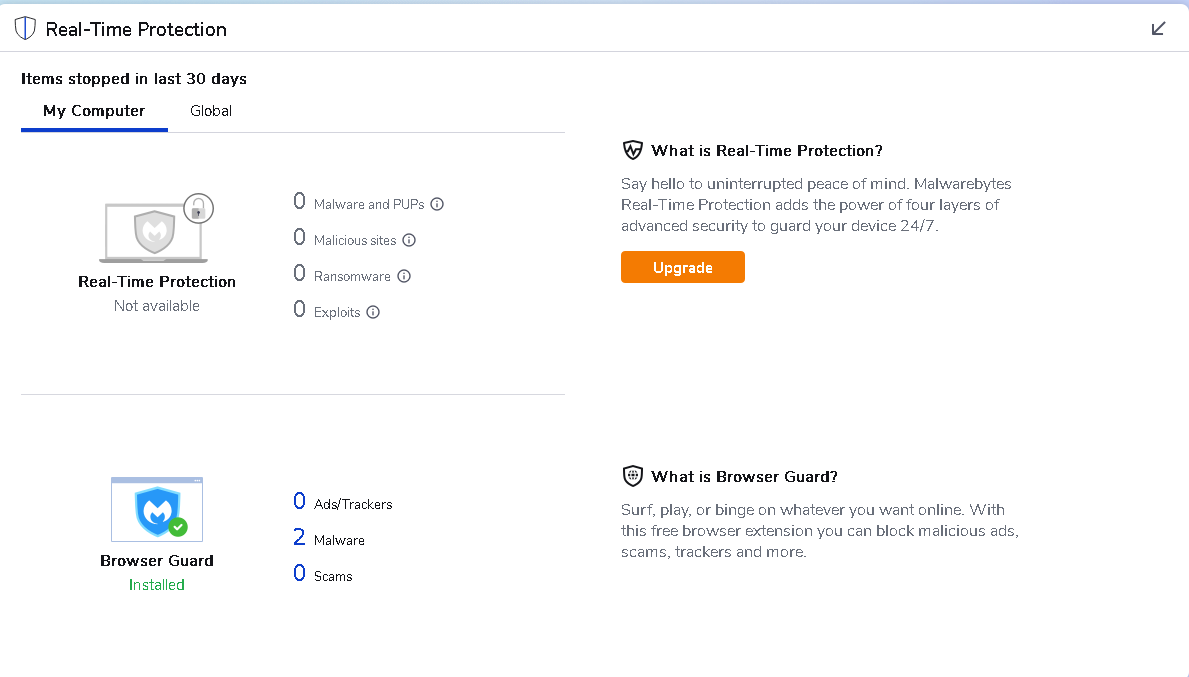Click the Ransomware info icon
This screenshot has height=677, width=1189.
point(404,276)
